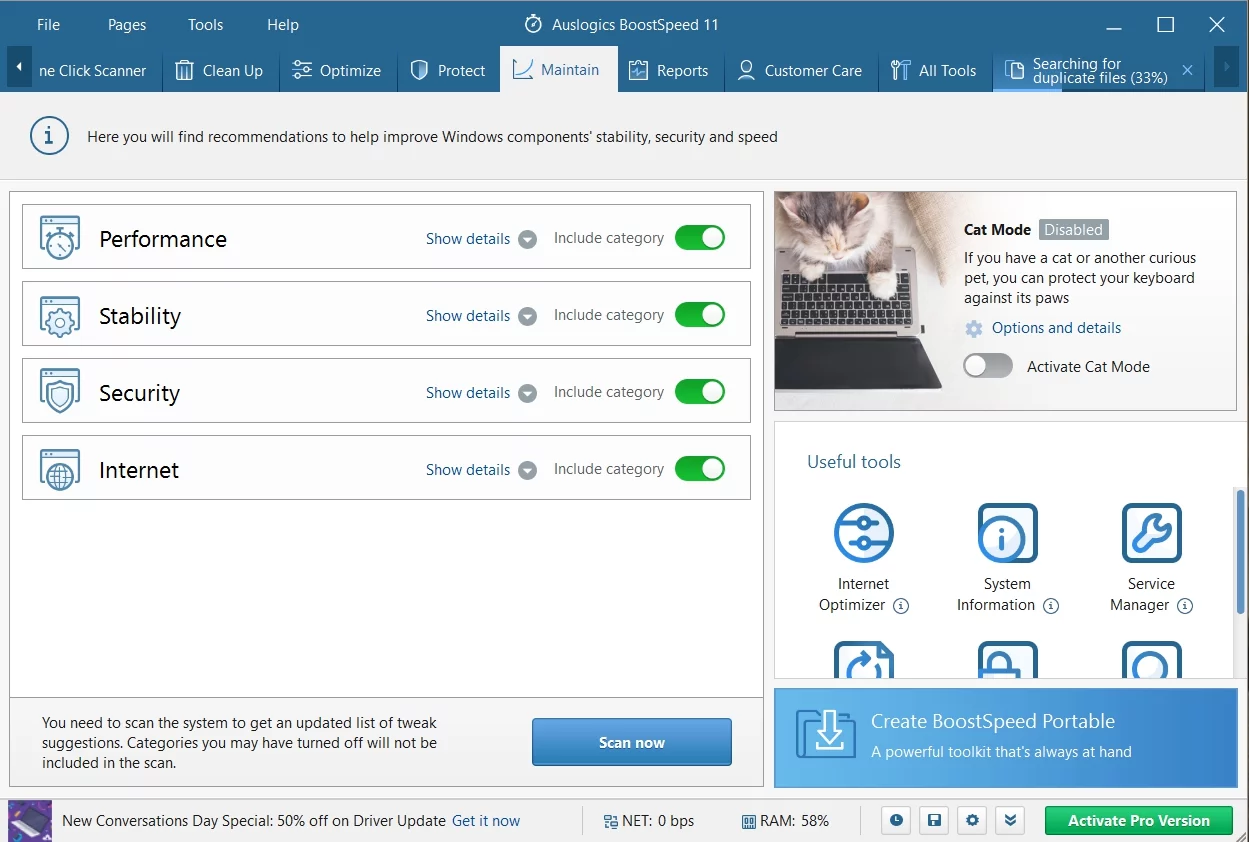The image size is (1249, 842).
Task: Click the Scan now button
Action: click(x=631, y=742)
